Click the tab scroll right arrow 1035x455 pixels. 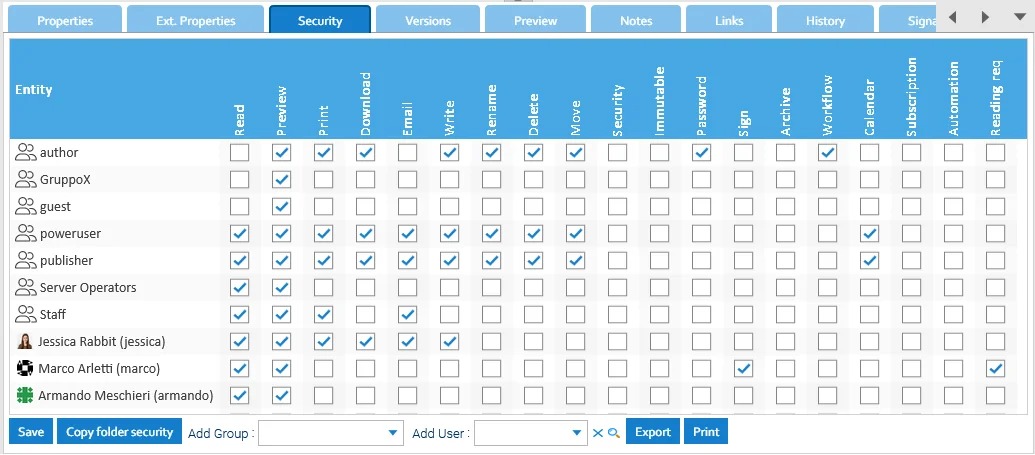click(985, 18)
